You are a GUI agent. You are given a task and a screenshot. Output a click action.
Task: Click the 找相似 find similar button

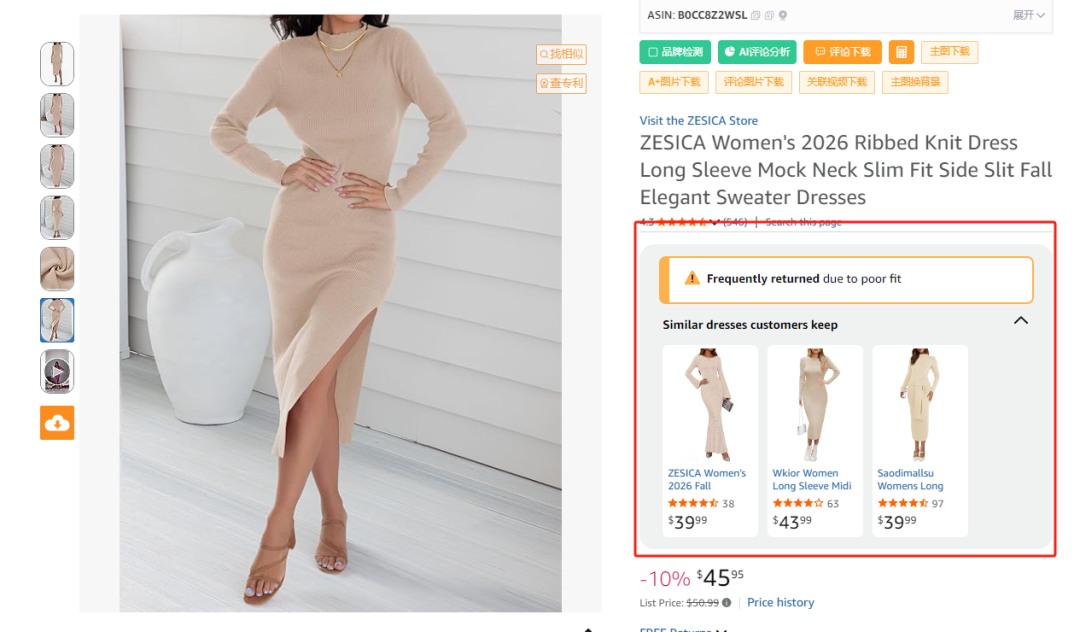coord(562,54)
